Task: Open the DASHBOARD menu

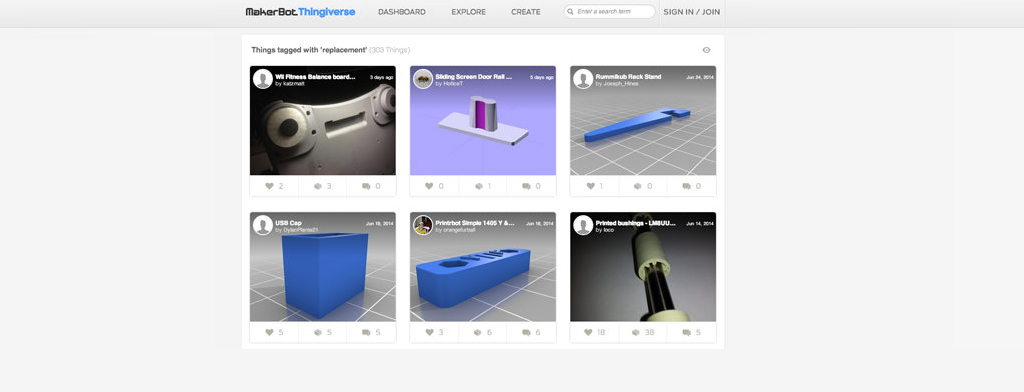Action: click(402, 12)
